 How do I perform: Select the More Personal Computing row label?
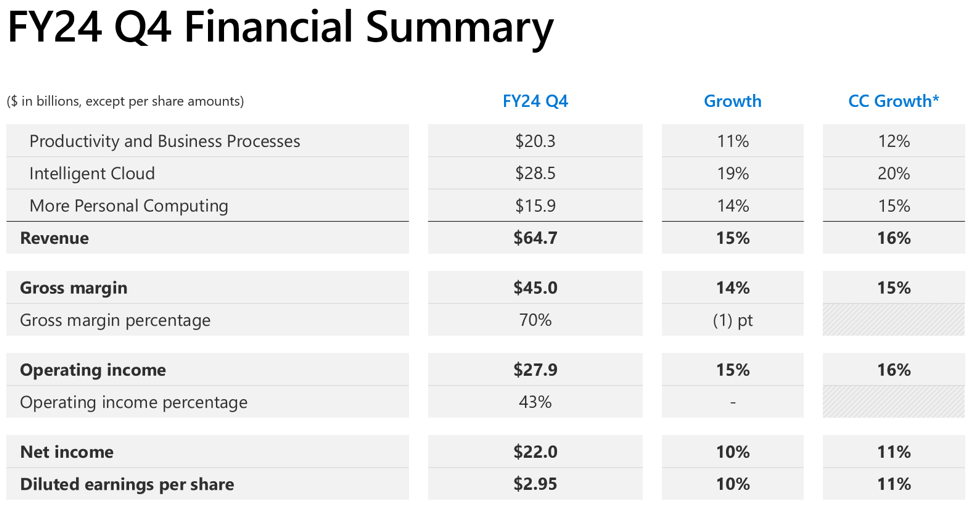(x=128, y=206)
